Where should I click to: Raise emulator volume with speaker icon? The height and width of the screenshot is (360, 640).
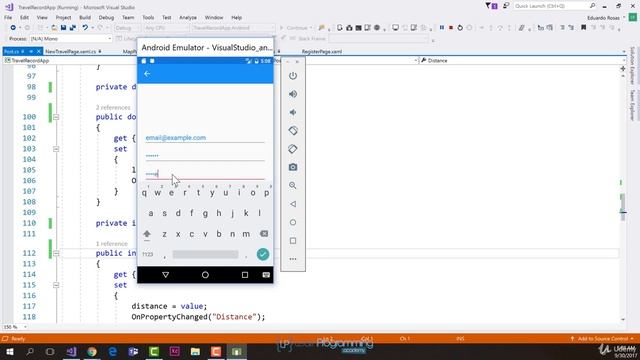point(293,94)
